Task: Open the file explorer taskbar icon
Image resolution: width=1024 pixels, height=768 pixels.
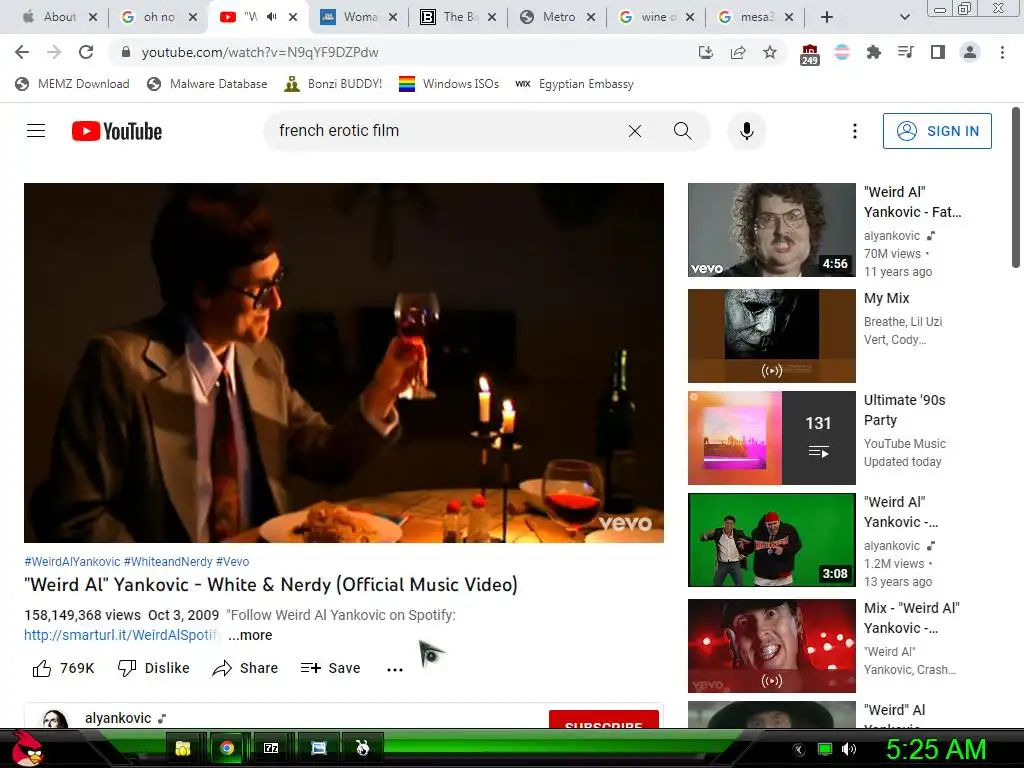Action: (182, 748)
